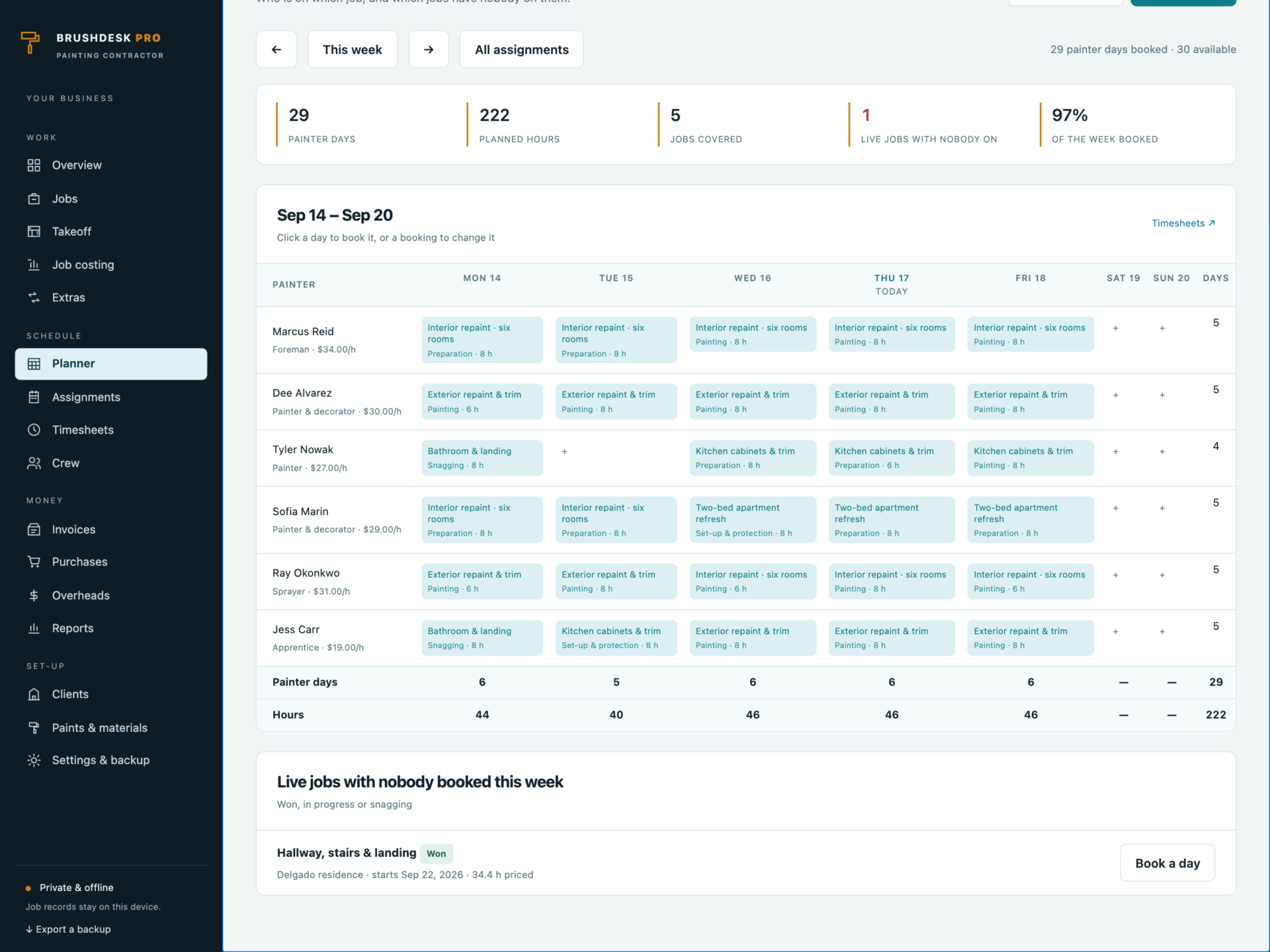Open Ray Okonkwo's Friday Interior repaint booking

tap(1031, 581)
